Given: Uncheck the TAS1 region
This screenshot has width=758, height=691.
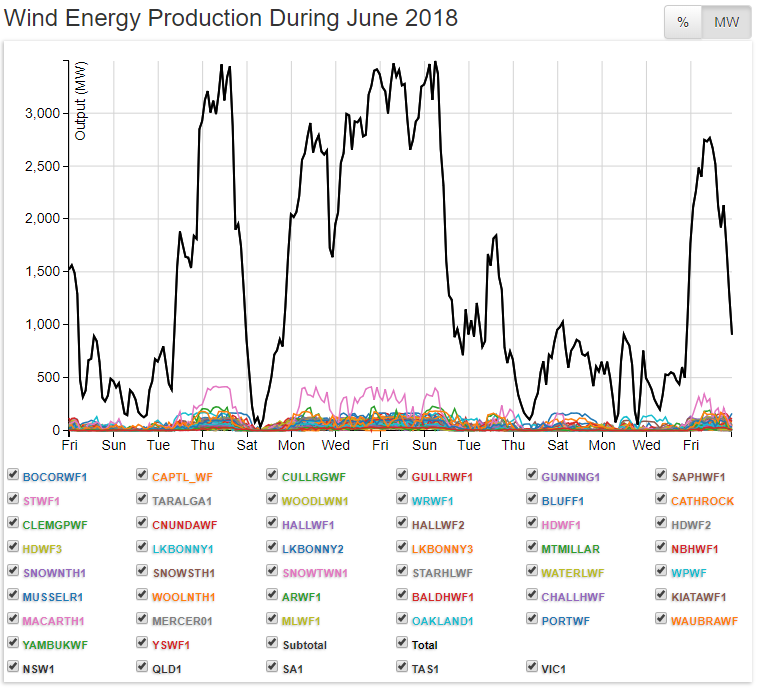Looking at the screenshot, I should pos(402,666).
